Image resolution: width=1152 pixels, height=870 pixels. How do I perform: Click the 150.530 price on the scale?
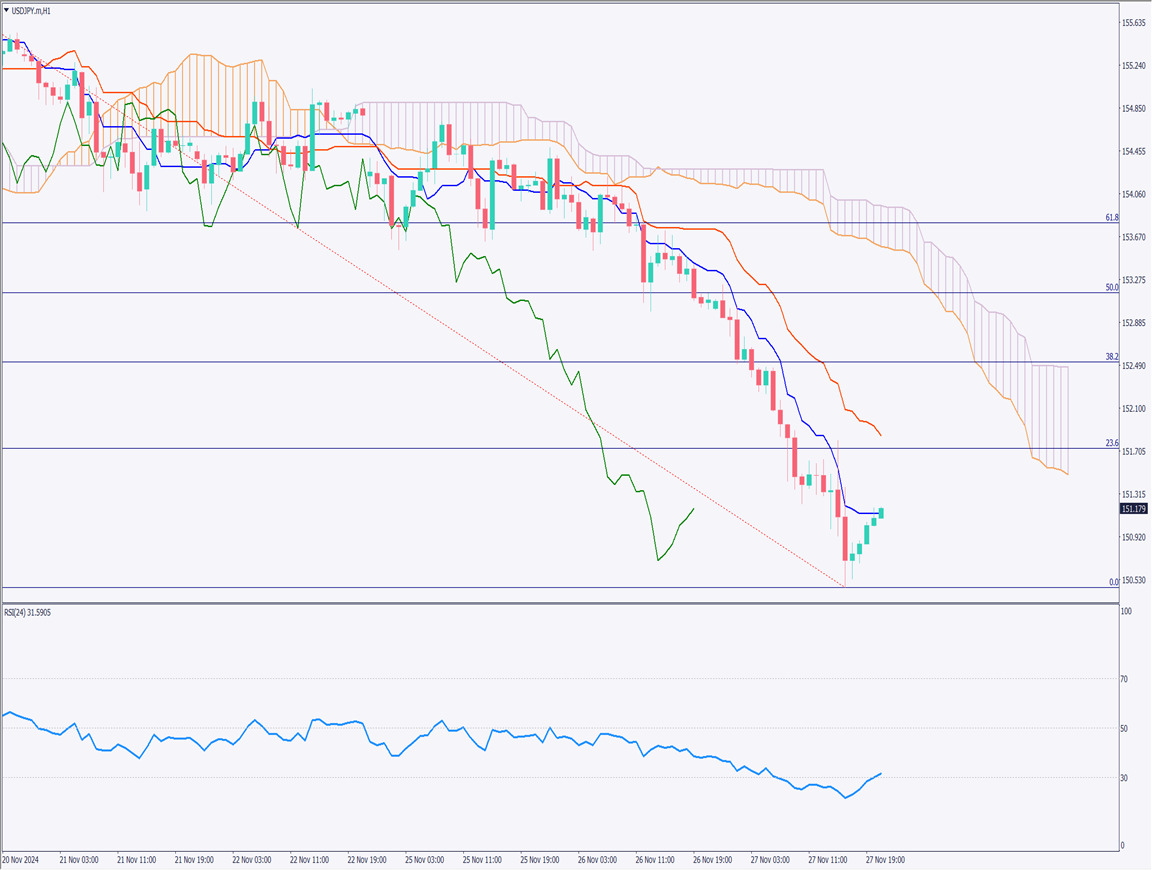point(1133,580)
